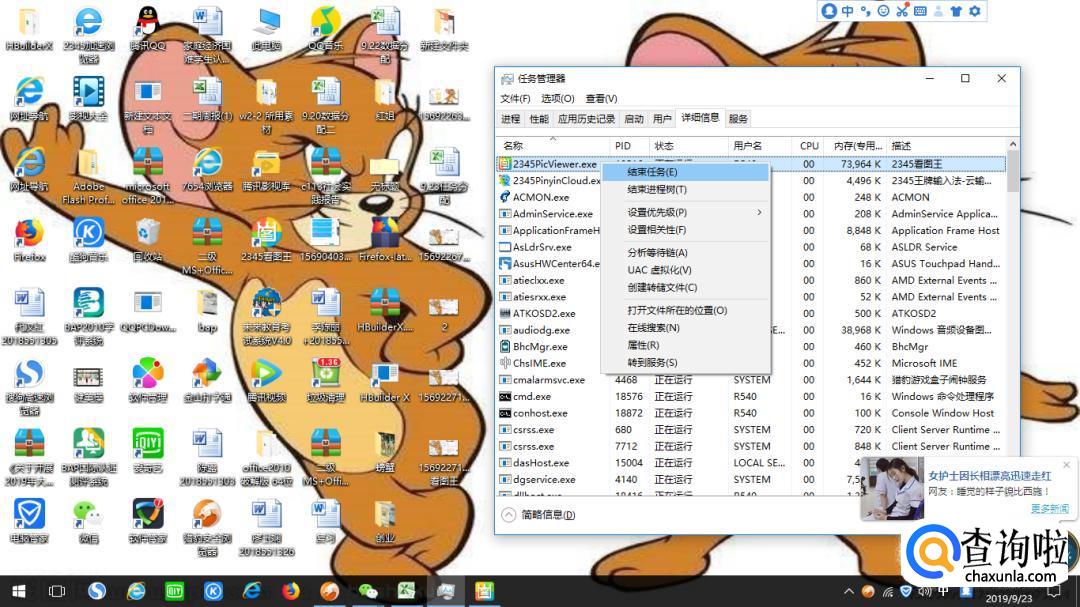Open the nurse news headline link
The width and height of the screenshot is (1080, 607).
(990, 475)
